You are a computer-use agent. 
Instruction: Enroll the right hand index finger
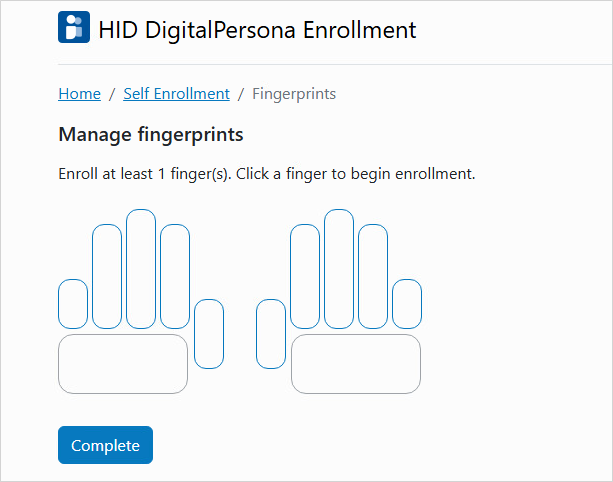(x=305, y=276)
